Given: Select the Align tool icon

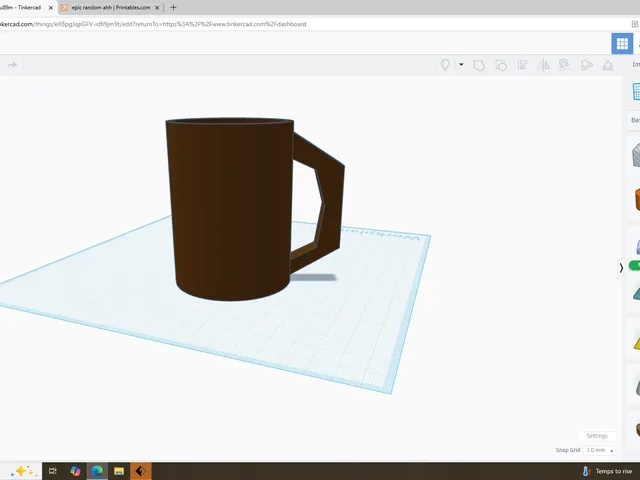Looking at the screenshot, I should (x=522, y=65).
